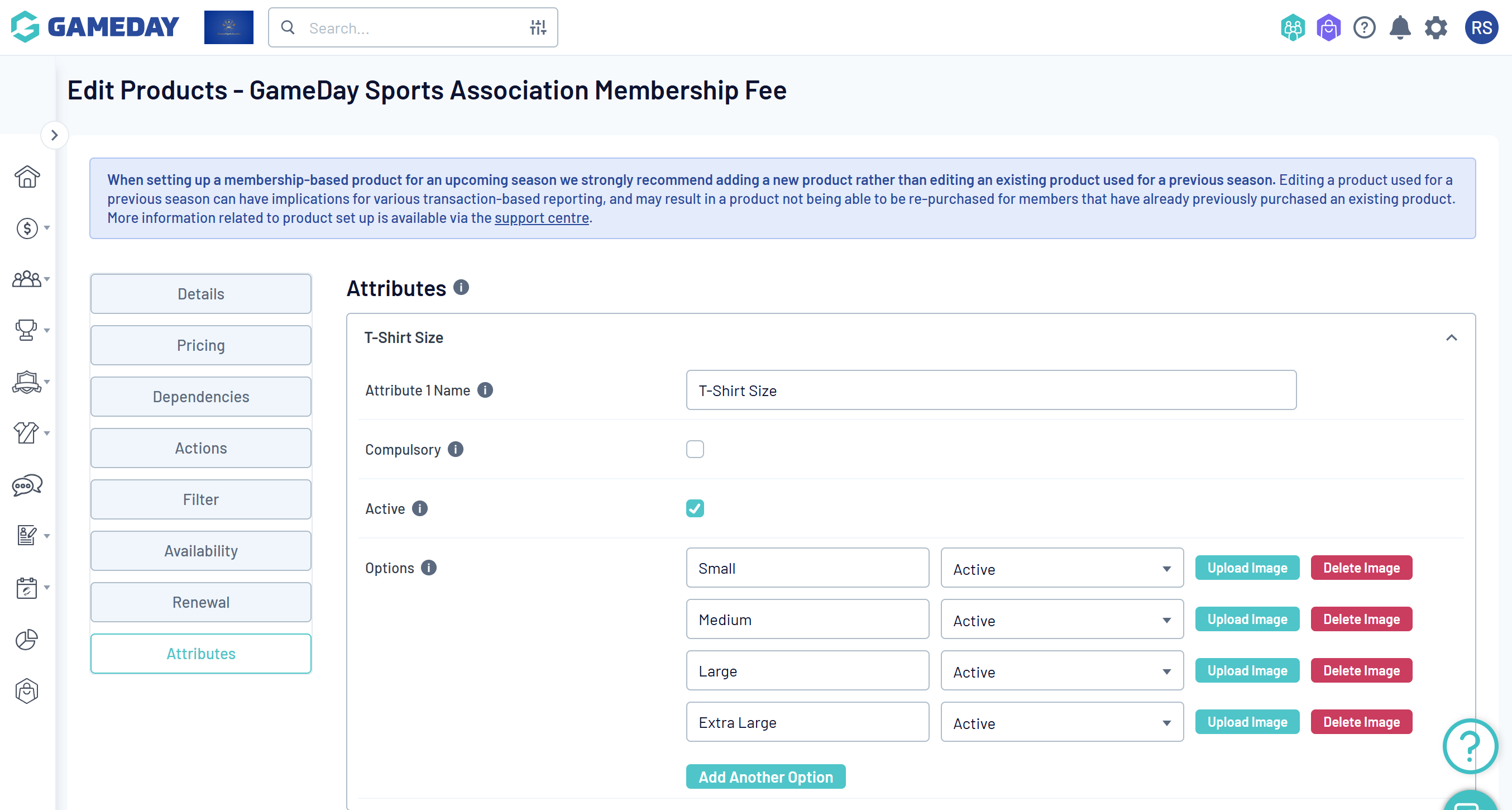Switch to the Availability tab
The image size is (1512, 810).
(x=201, y=551)
